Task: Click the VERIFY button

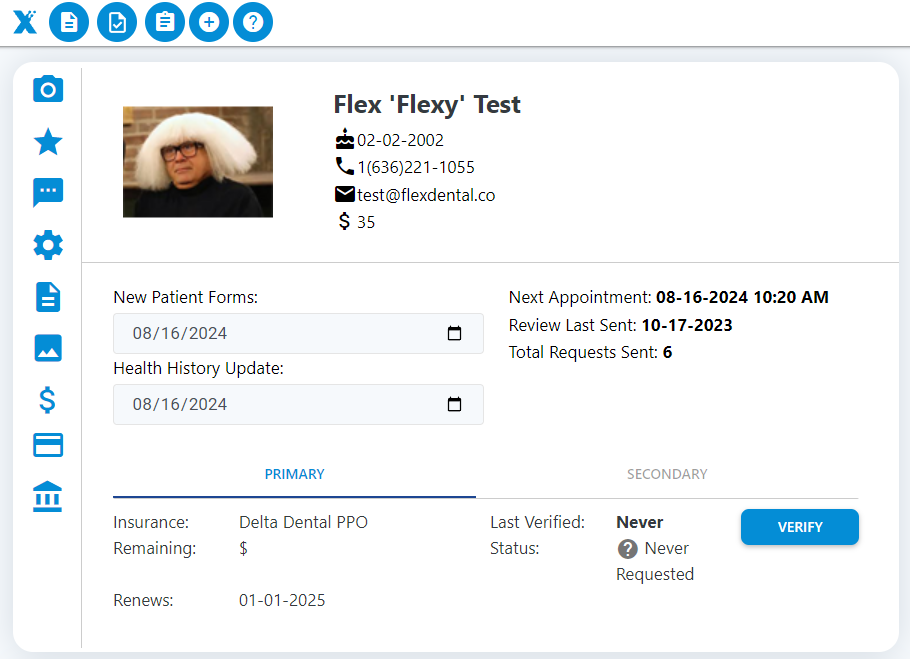Action: coord(800,527)
